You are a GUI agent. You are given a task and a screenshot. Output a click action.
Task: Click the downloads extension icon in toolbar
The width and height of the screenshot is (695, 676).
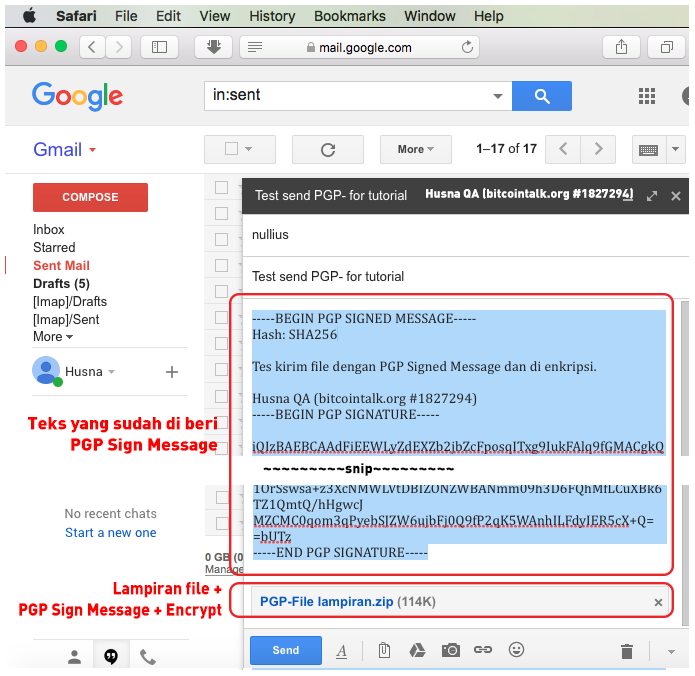214,47
